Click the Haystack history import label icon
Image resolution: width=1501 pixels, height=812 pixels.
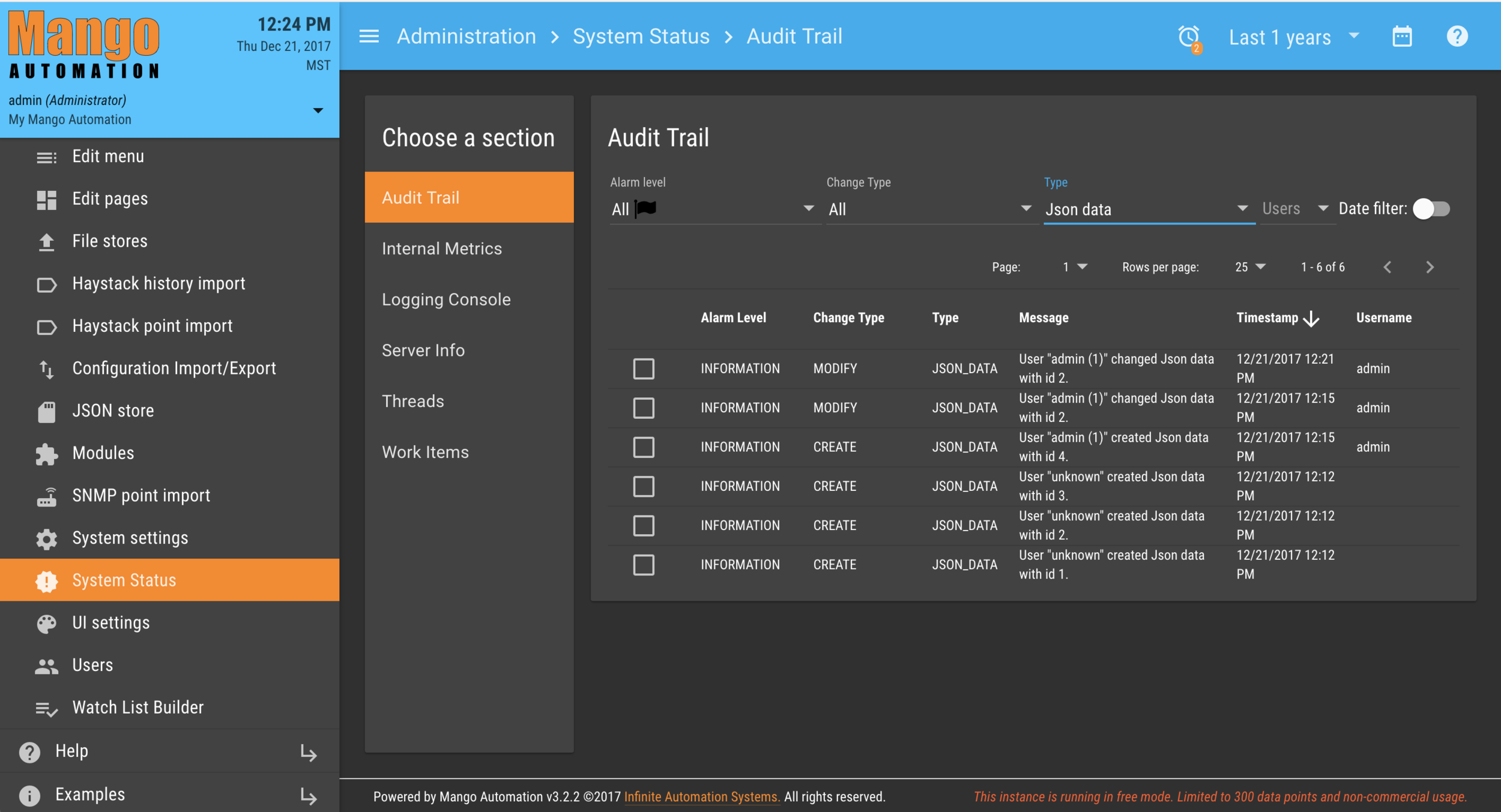pos(46,284)
